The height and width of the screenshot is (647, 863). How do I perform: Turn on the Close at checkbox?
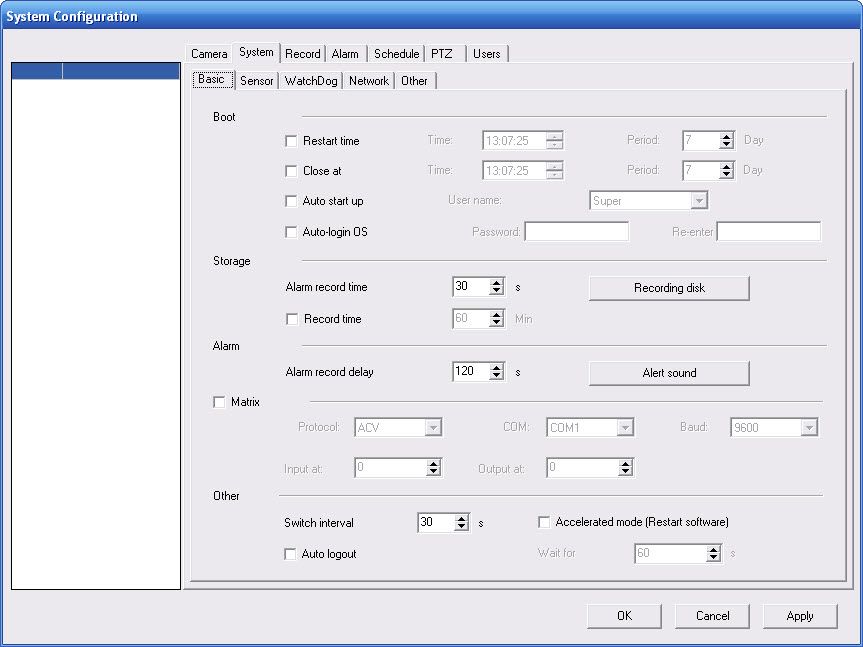292,171
